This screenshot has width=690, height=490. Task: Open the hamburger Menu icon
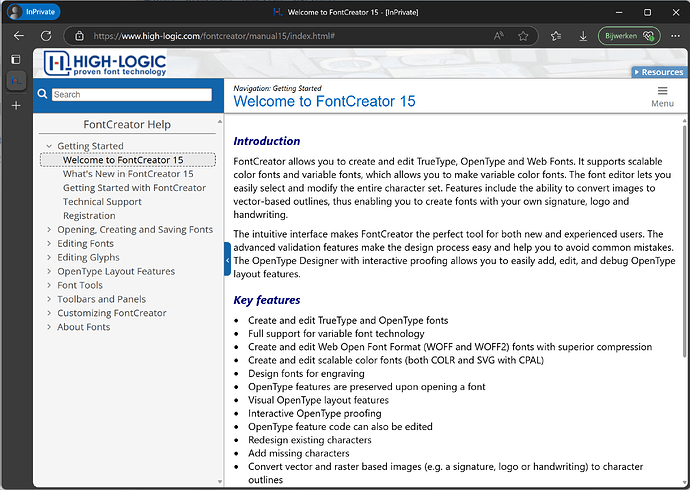point(662,91)
